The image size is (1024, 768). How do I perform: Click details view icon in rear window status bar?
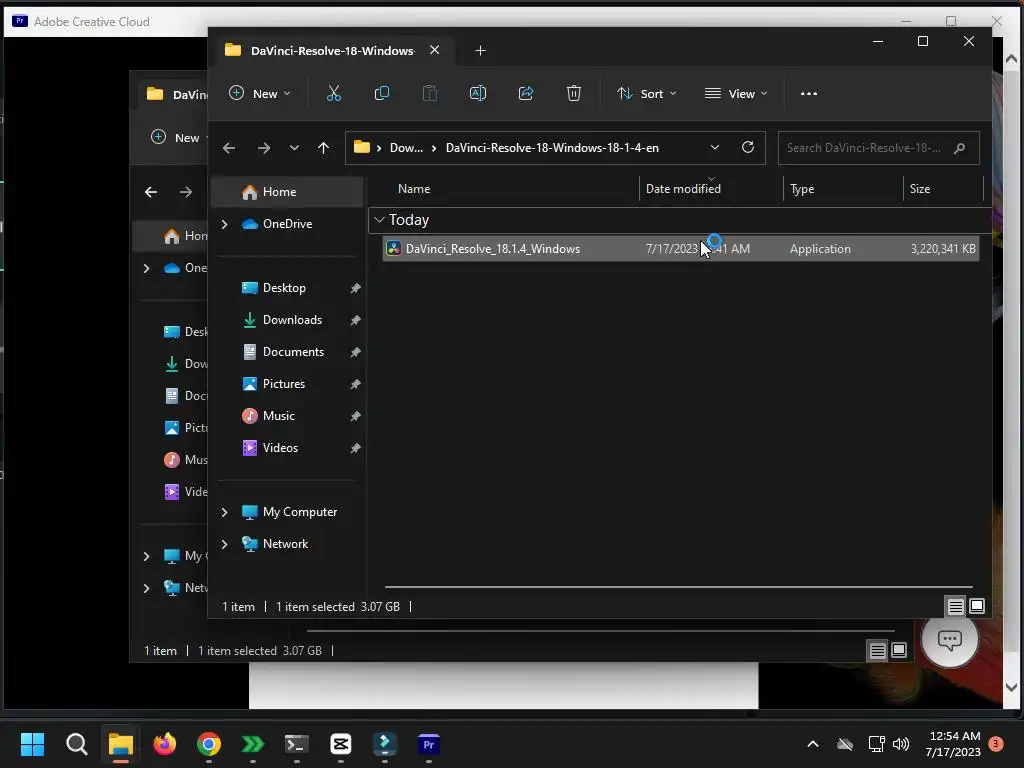pyautogui.click(x=877, y=650)
